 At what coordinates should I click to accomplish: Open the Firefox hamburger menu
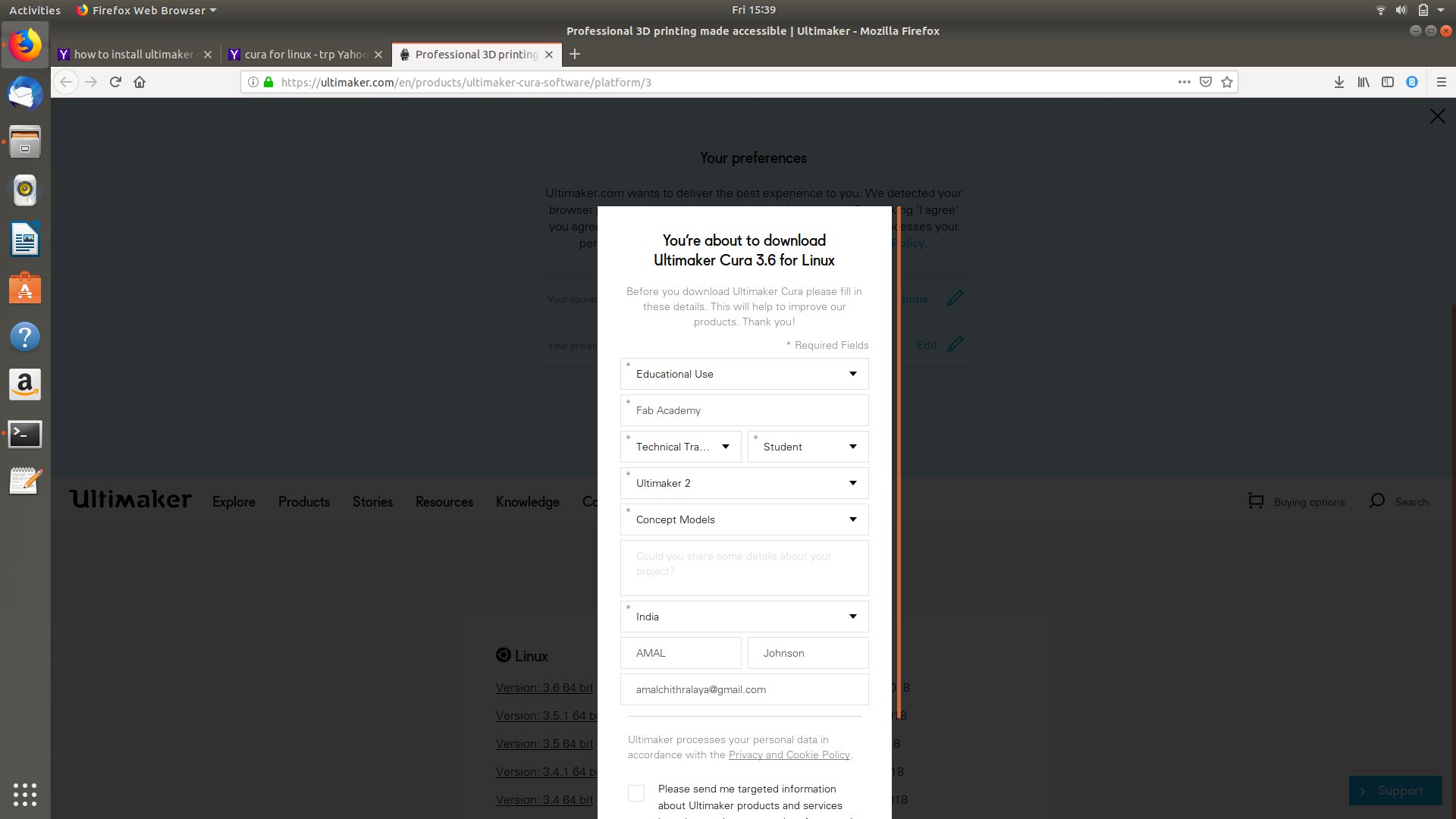[1442, 82]
